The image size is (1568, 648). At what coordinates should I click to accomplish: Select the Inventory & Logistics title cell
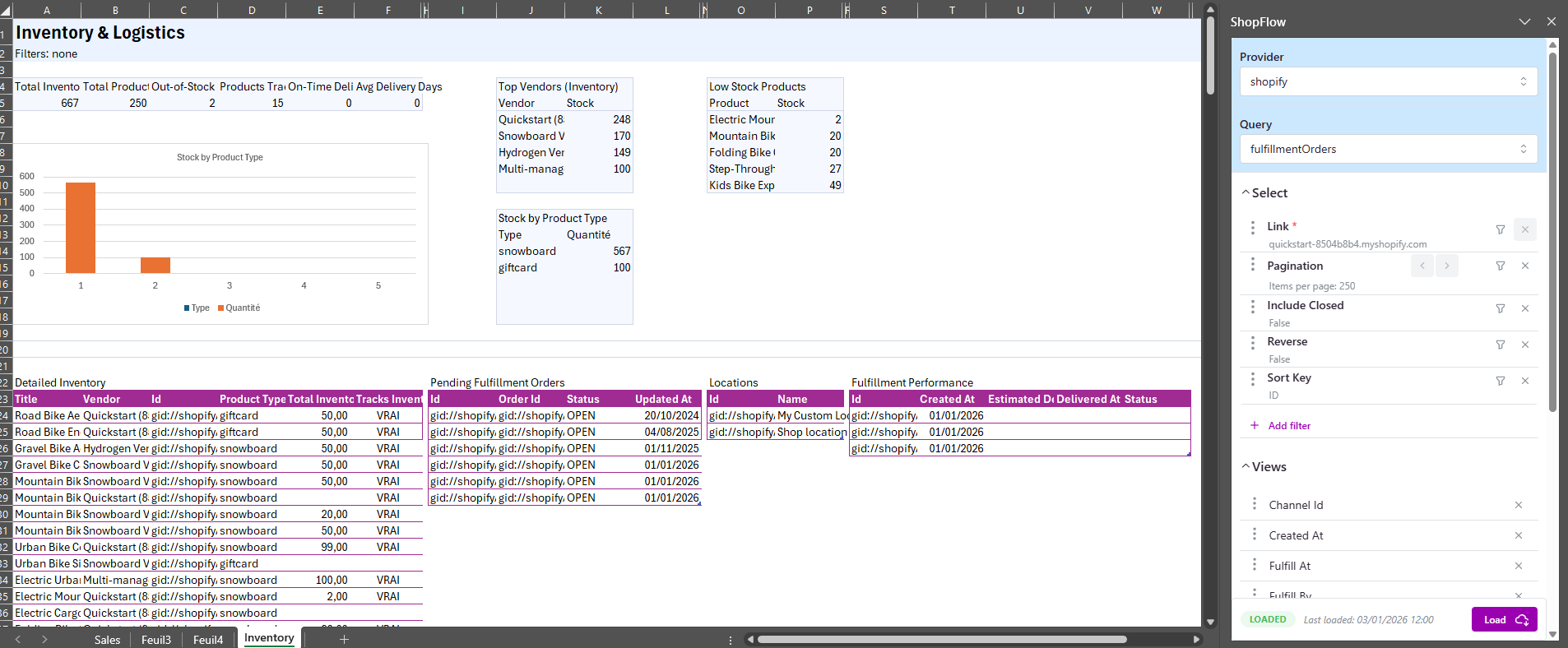(100, 32)
